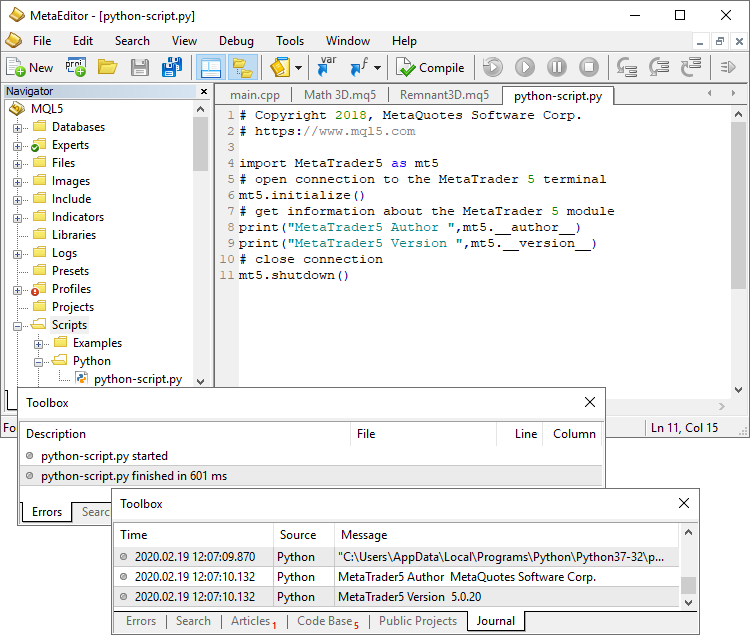
Task: Click the stop debugging icon
Action: (589, 68)
